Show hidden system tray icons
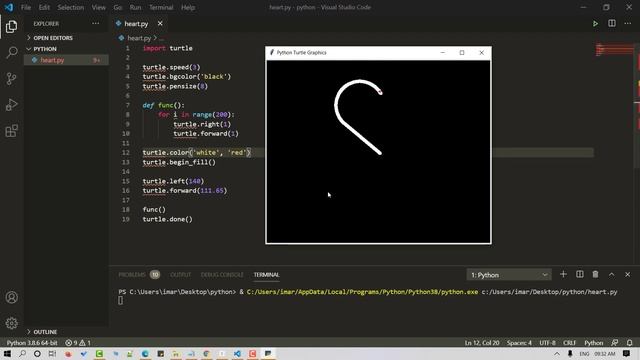 557,353
